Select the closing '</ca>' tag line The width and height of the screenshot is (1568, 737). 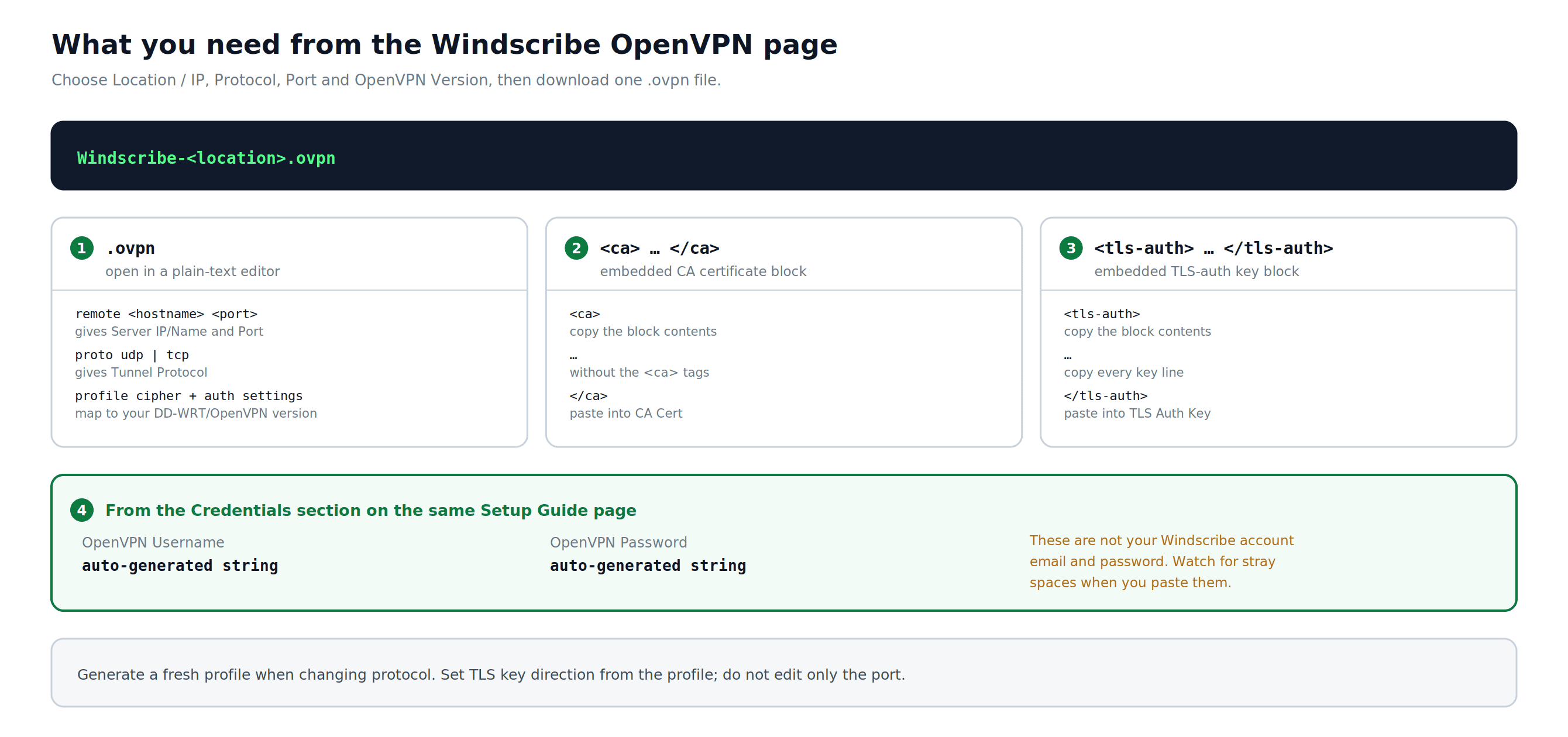coord(588,395)
